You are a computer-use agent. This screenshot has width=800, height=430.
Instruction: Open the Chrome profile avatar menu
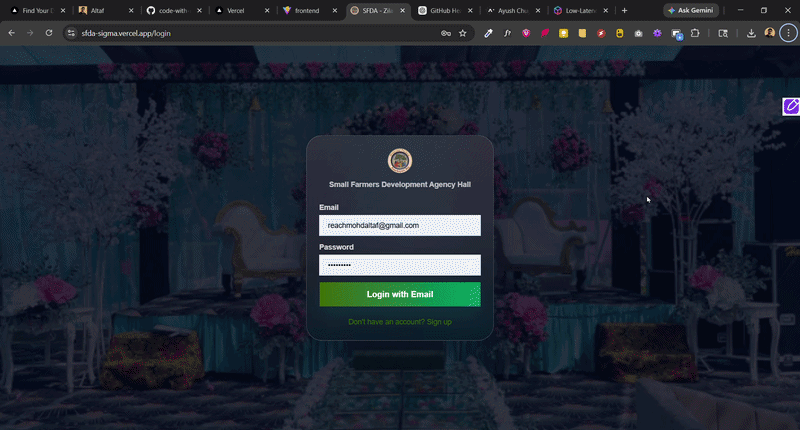770,33
